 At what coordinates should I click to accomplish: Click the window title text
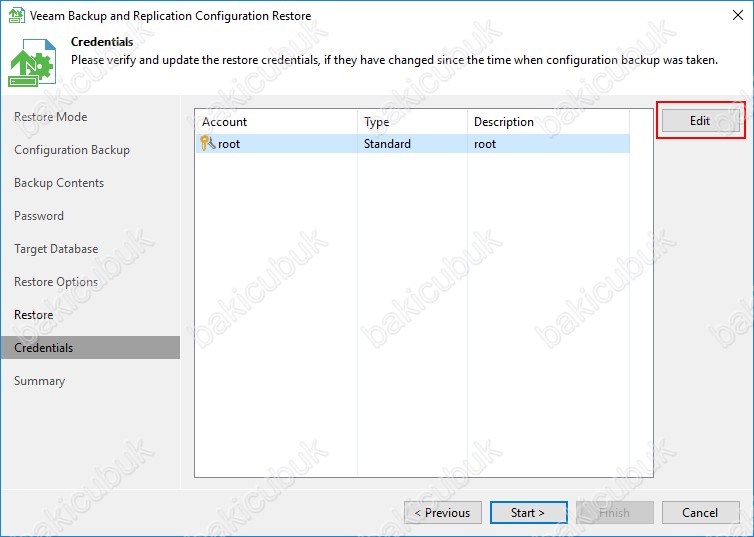(x=170, y=16)
